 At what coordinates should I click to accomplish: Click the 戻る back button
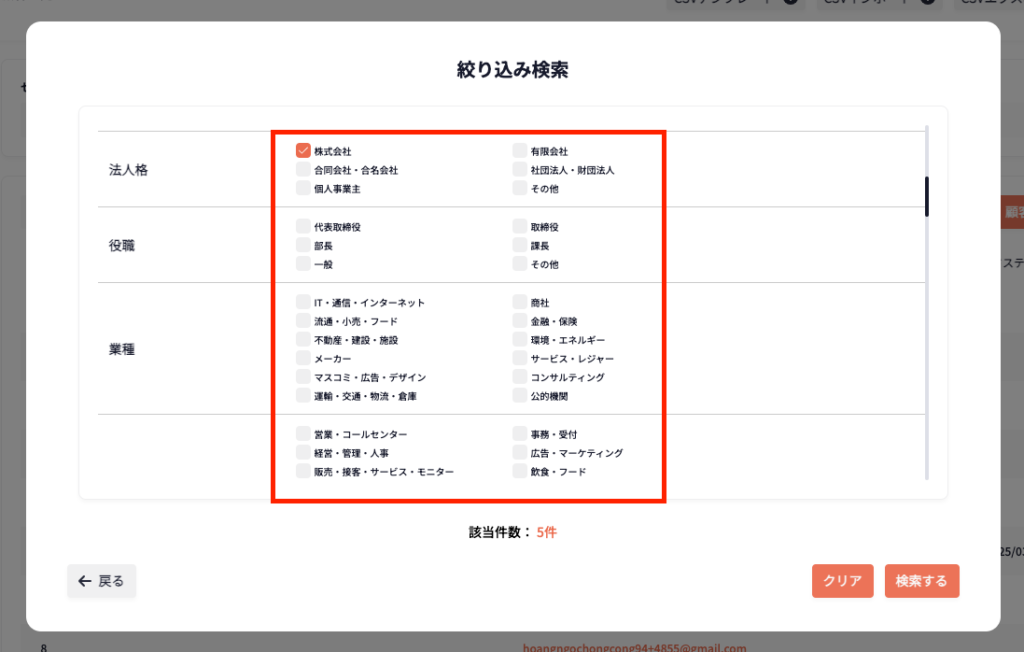tap(102, 581)
